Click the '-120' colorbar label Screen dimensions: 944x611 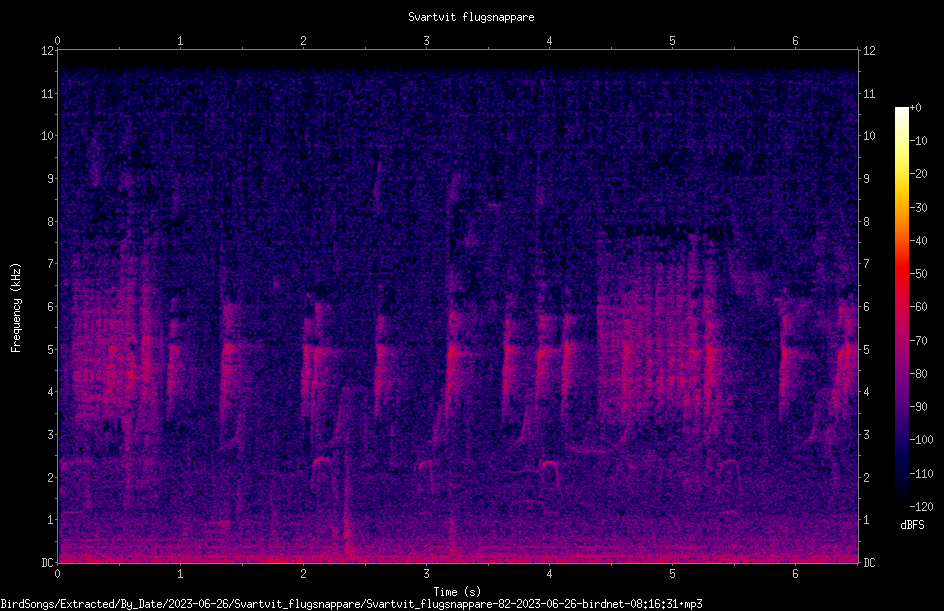(x=921, y=507)
